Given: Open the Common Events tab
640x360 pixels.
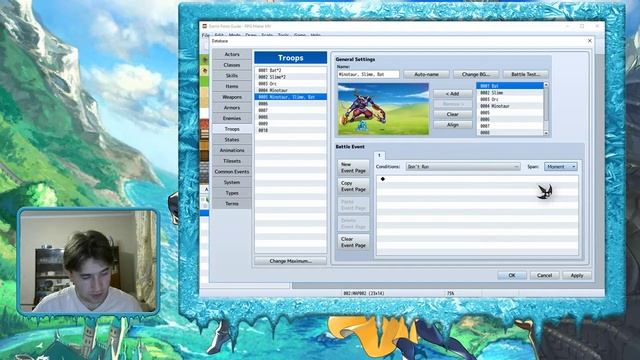Looking at the screenshot, I should 231,171.
